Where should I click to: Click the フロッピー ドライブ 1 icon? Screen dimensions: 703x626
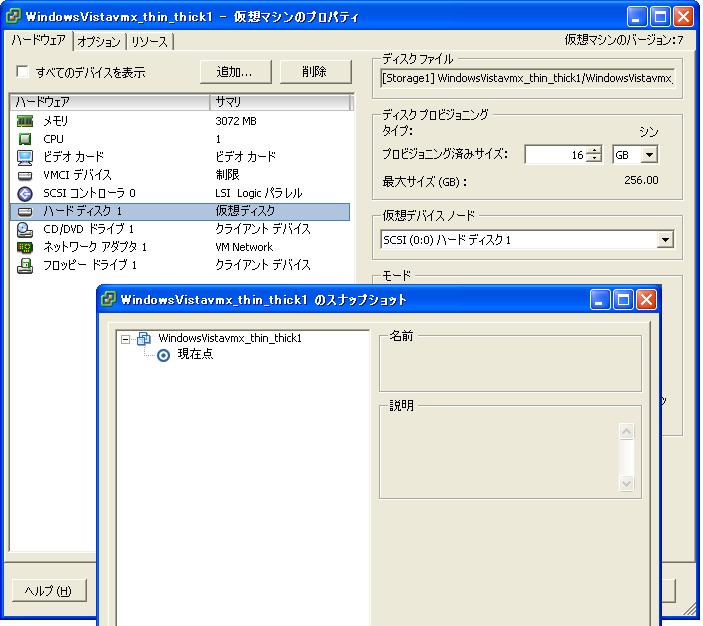25,265
